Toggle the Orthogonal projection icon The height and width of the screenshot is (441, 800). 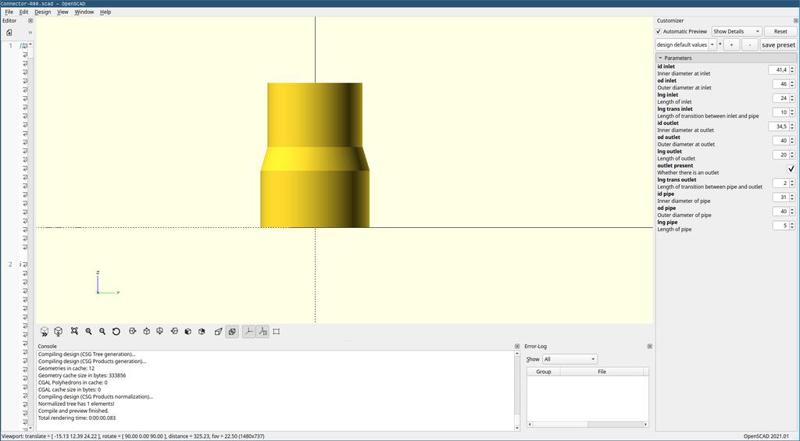click(232, 332)
